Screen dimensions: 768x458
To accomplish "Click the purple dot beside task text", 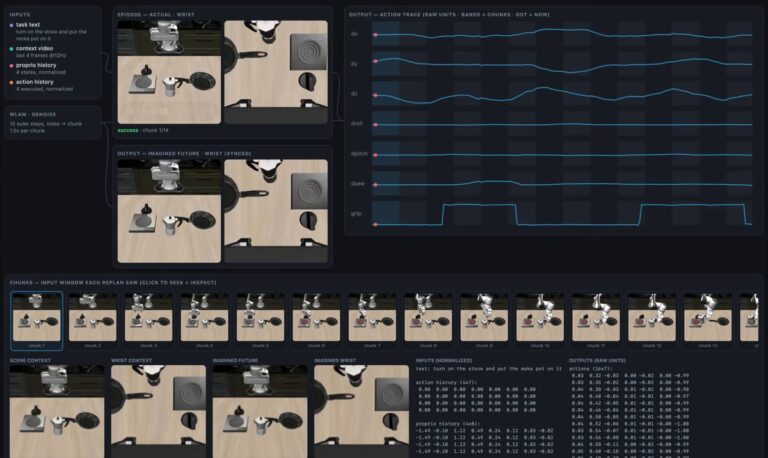I will (11, 25).
